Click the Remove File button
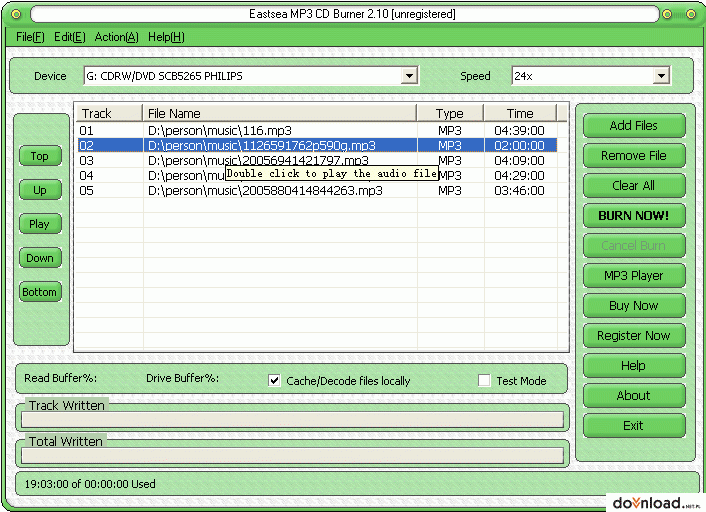This screenshot has width=706, height=512. pos(634,156)
